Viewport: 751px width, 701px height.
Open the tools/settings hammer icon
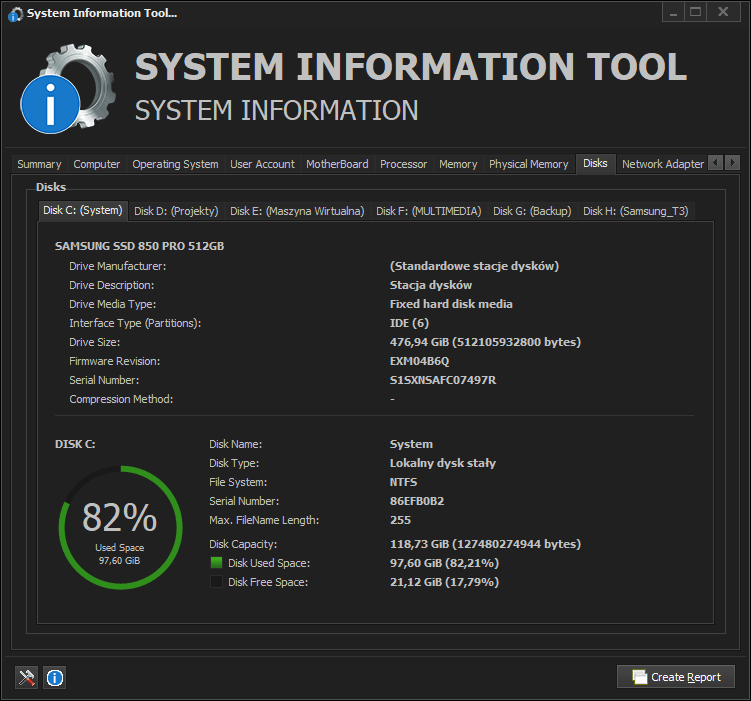26,678
